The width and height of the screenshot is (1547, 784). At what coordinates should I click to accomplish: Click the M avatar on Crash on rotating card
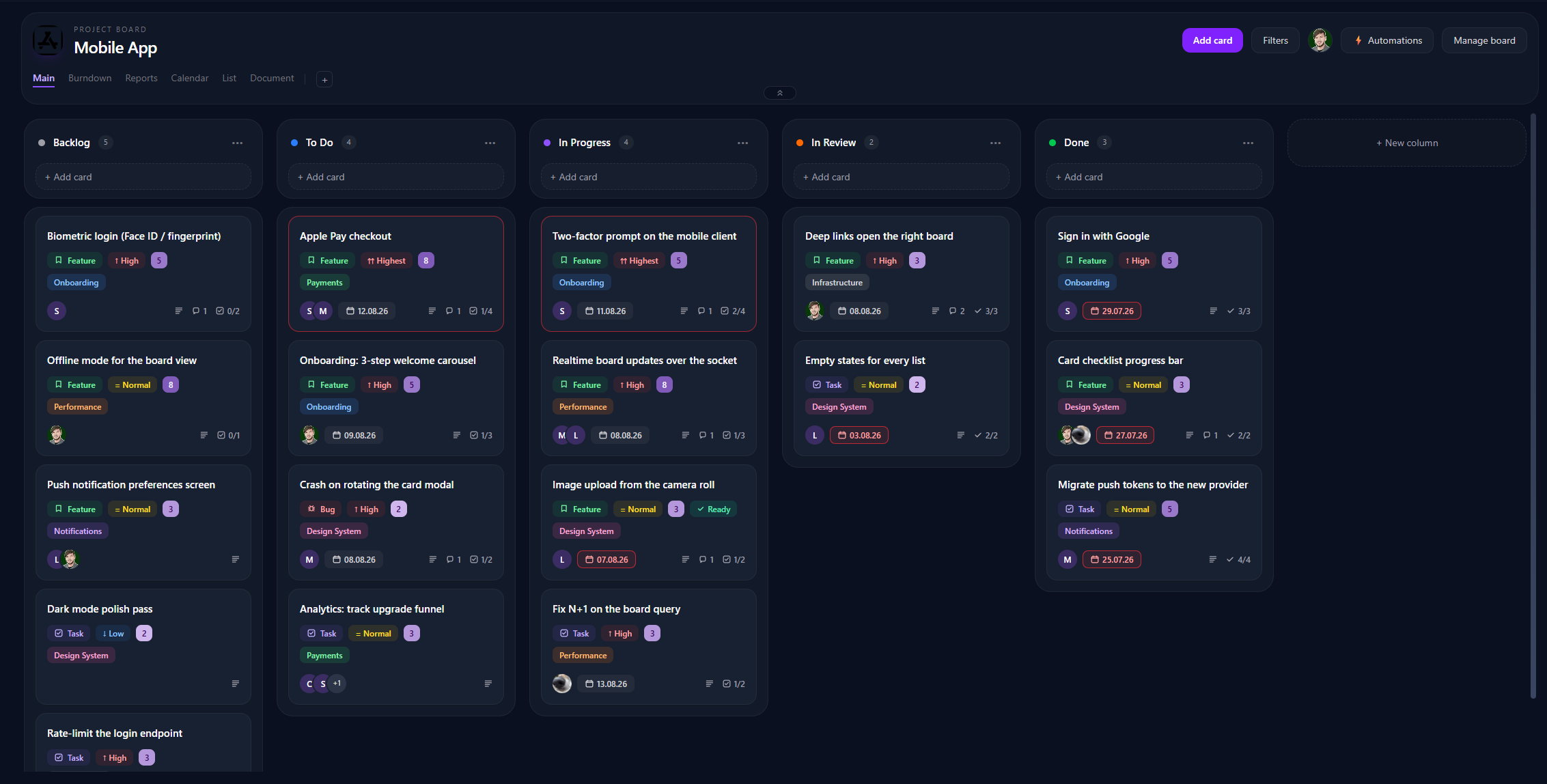309,559
